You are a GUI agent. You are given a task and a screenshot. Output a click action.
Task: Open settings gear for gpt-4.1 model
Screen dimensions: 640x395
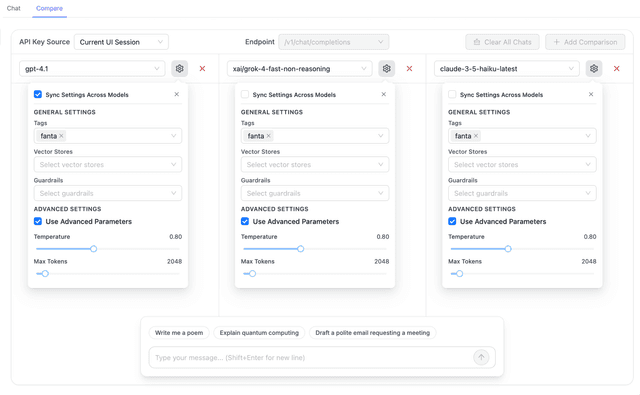[x=179, y=69]
